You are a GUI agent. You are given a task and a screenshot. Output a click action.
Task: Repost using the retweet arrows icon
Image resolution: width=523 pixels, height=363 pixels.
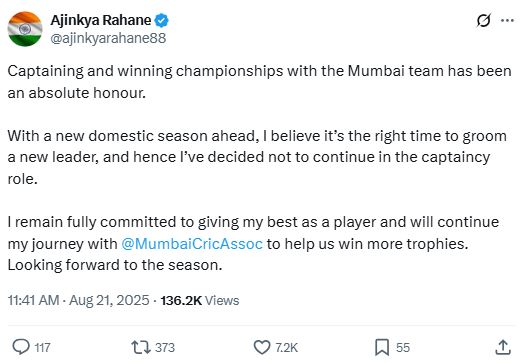click(141, 347)
